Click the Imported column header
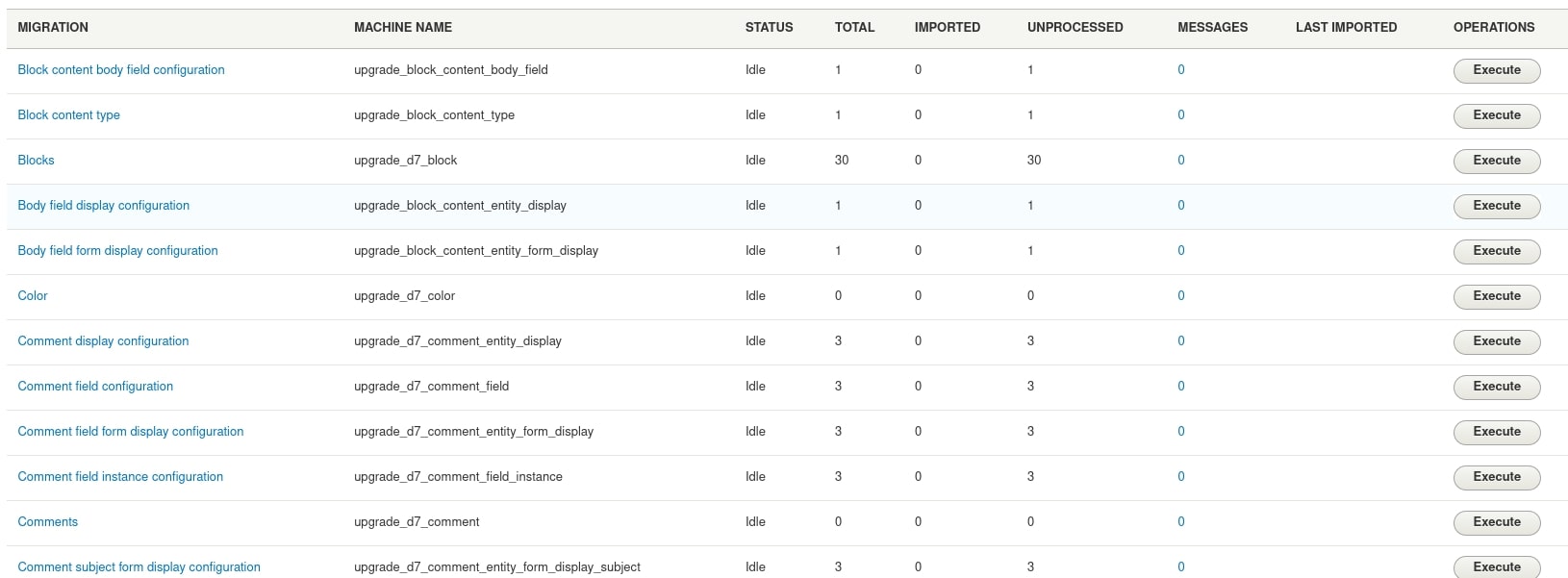The image size is (1568, 578). pyautogui.click(x=948, y=28)
